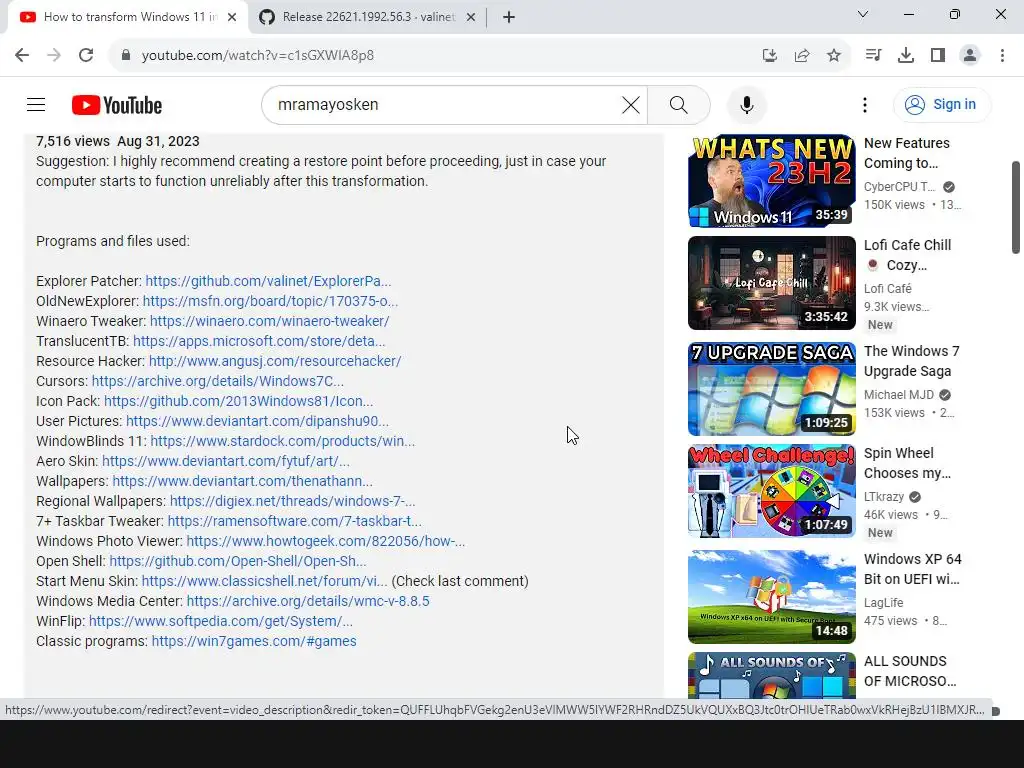Reload the current YouTube page
This screenshot has width=1024, height=768.
(x=86, y=56)
